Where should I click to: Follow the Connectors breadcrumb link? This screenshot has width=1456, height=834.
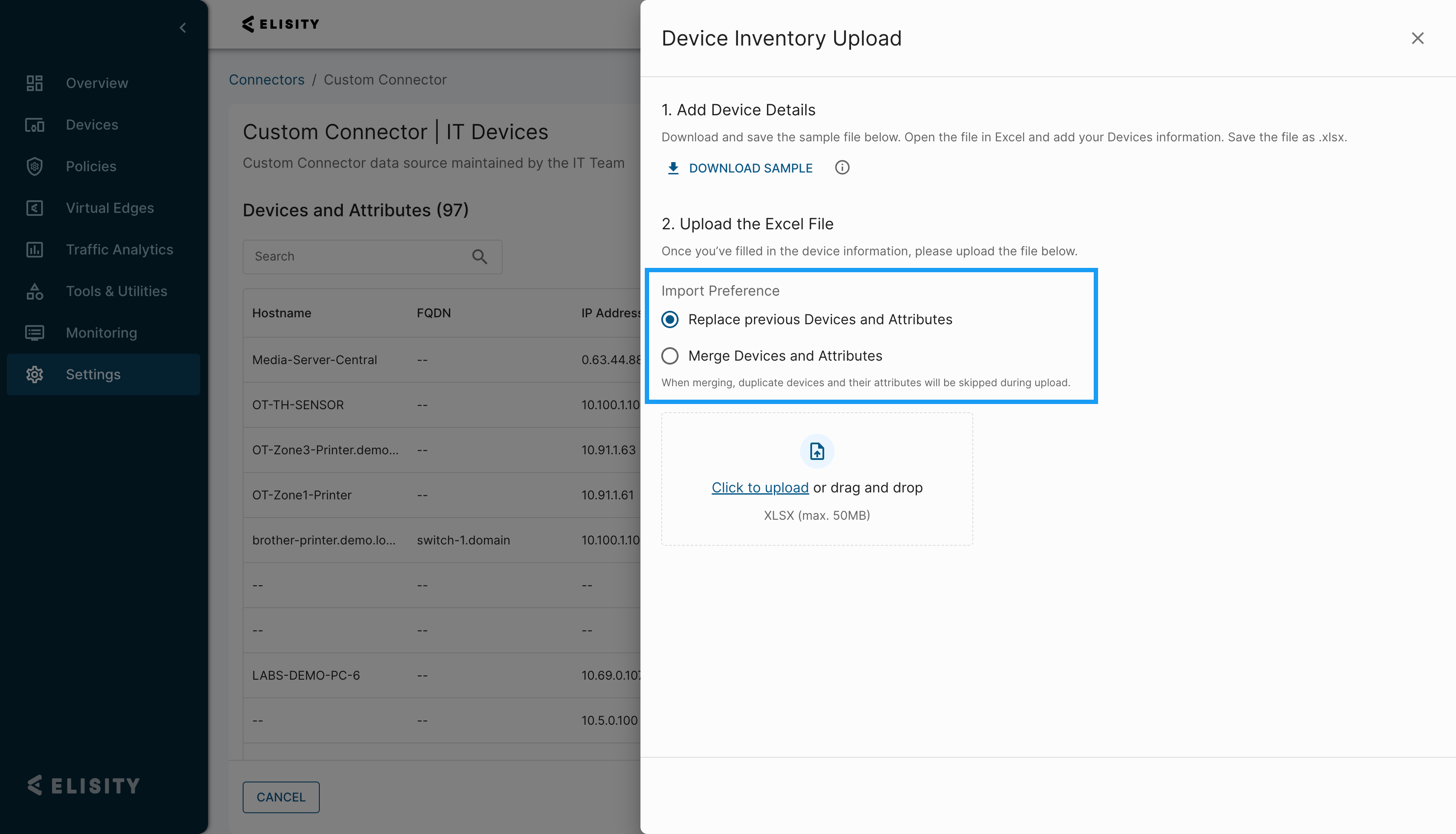point(267,80)
